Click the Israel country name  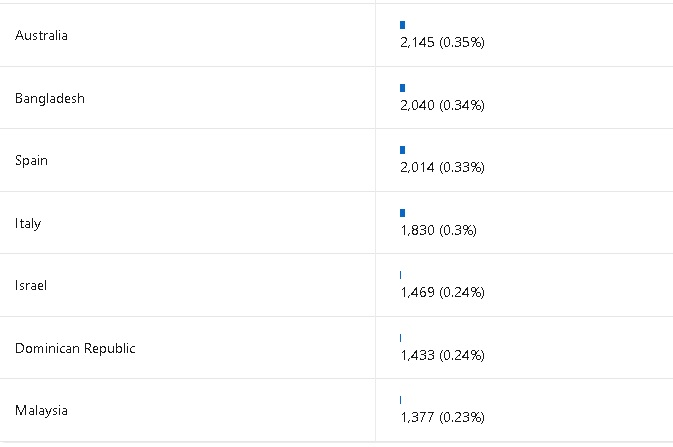pos(31,285)
